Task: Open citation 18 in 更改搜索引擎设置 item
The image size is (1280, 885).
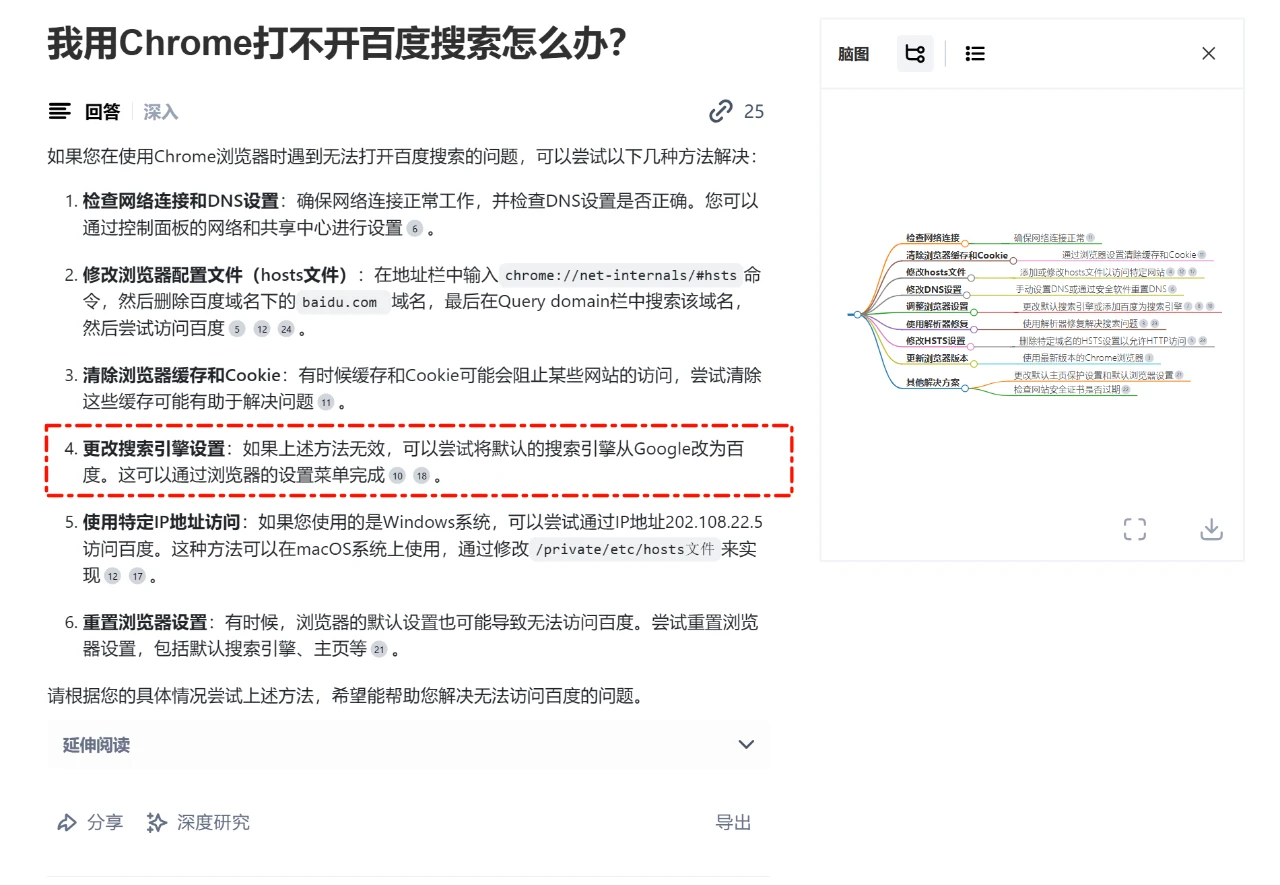Action: (x=422, y=476)
